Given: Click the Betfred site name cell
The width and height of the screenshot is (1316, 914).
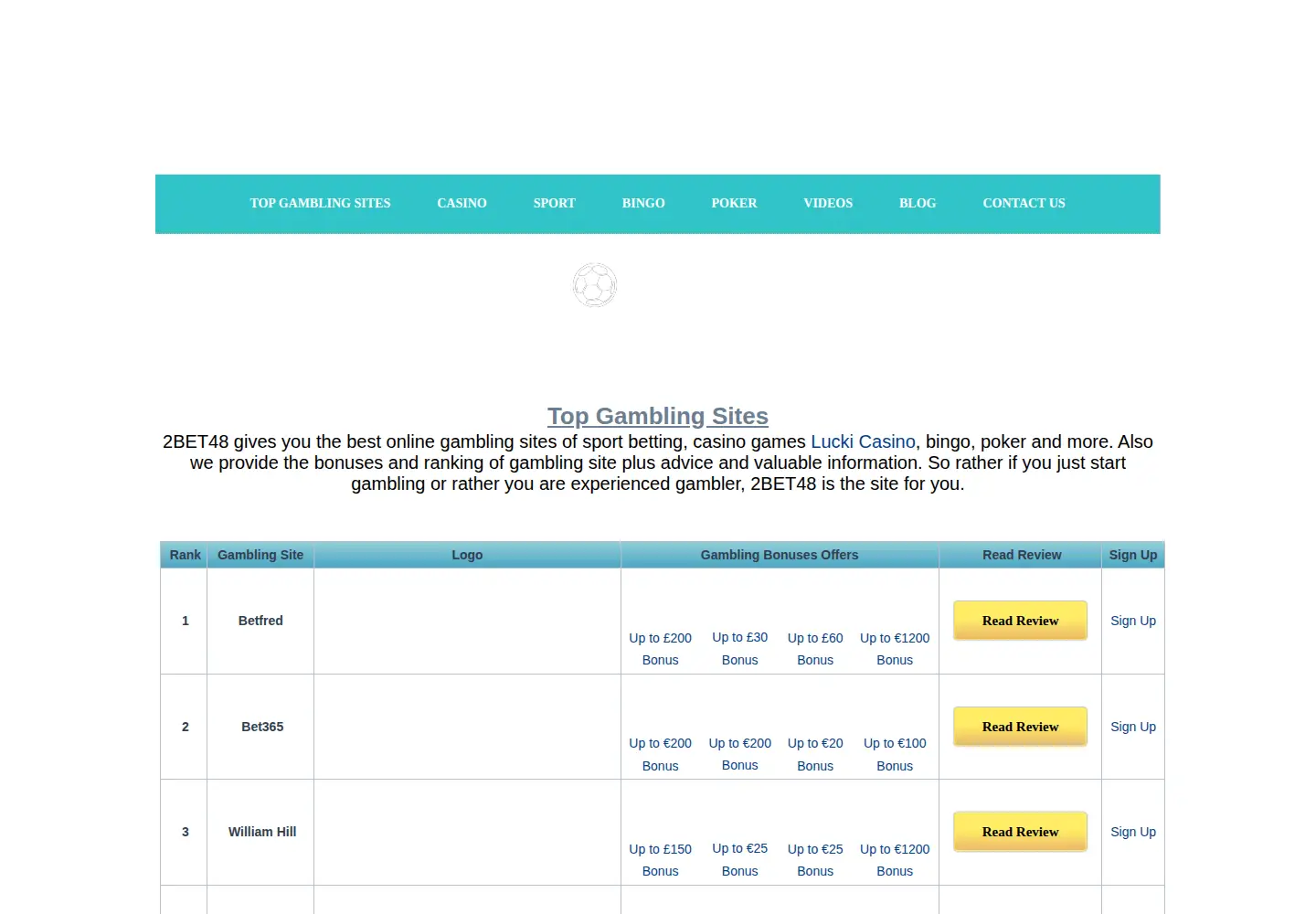Looking at the screenshot, I should [260, 621].
